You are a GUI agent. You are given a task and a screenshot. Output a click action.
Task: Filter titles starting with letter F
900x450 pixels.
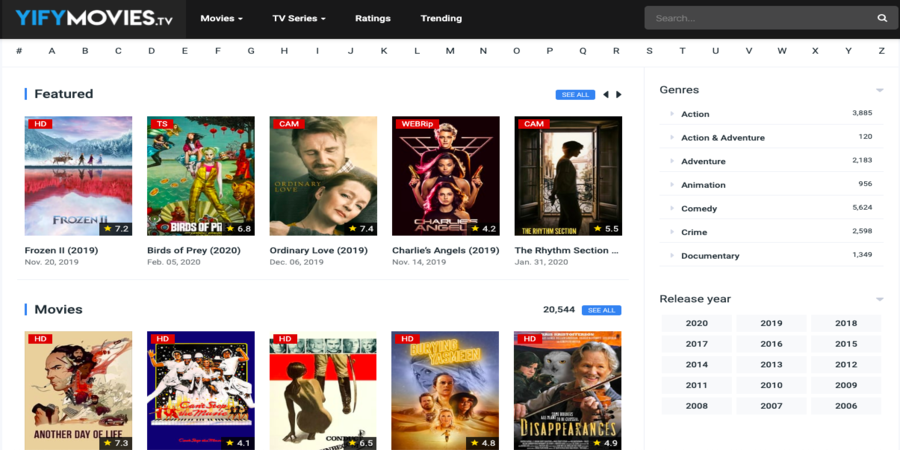click(218, 51)
